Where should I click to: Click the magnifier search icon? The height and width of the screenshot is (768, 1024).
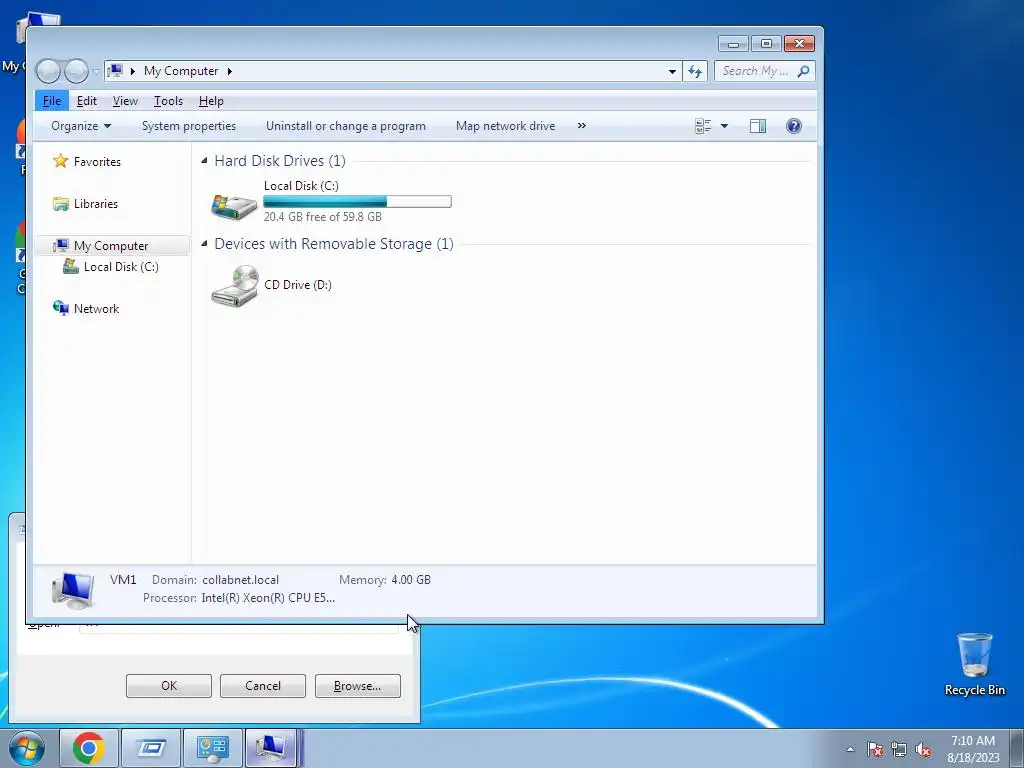[804, 71]
